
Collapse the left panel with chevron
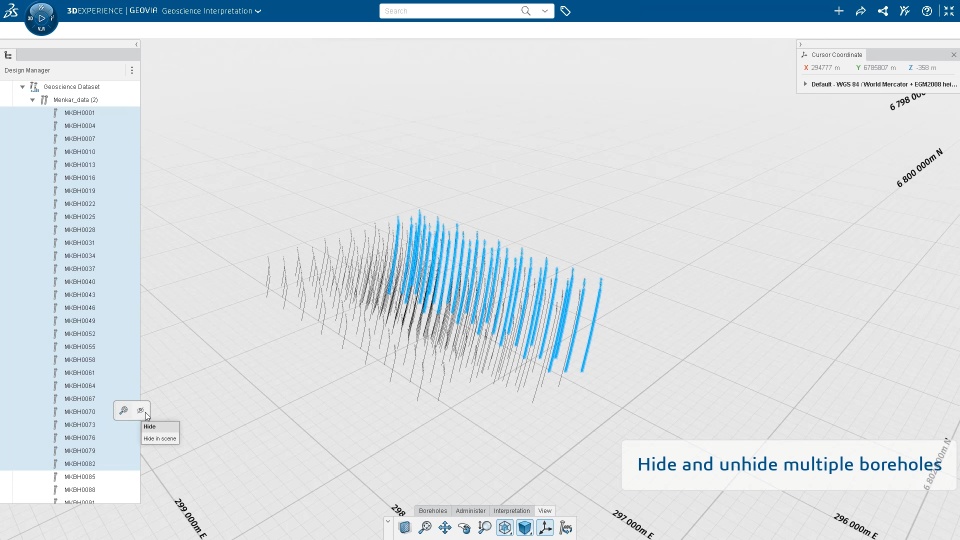(136, 44)
